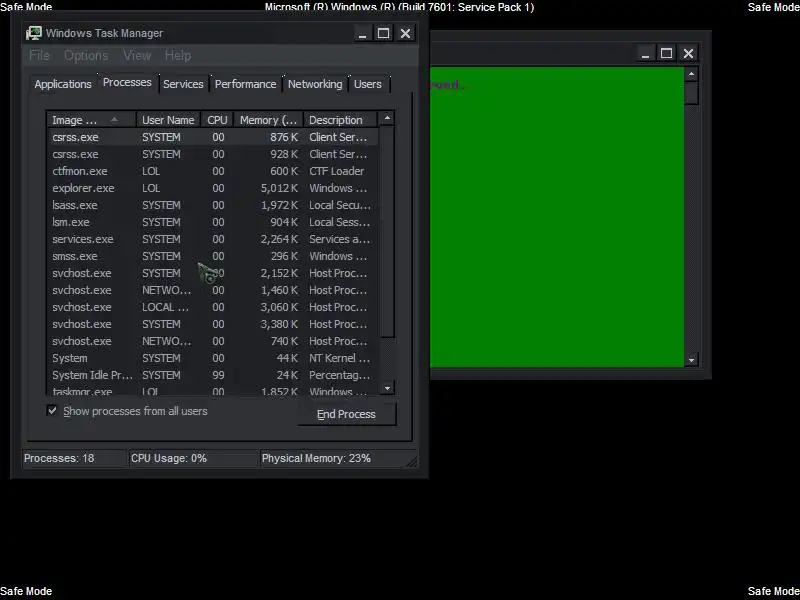The image size is (800, 600).
Task: Open the Options menu
Action: click(86, 55)
